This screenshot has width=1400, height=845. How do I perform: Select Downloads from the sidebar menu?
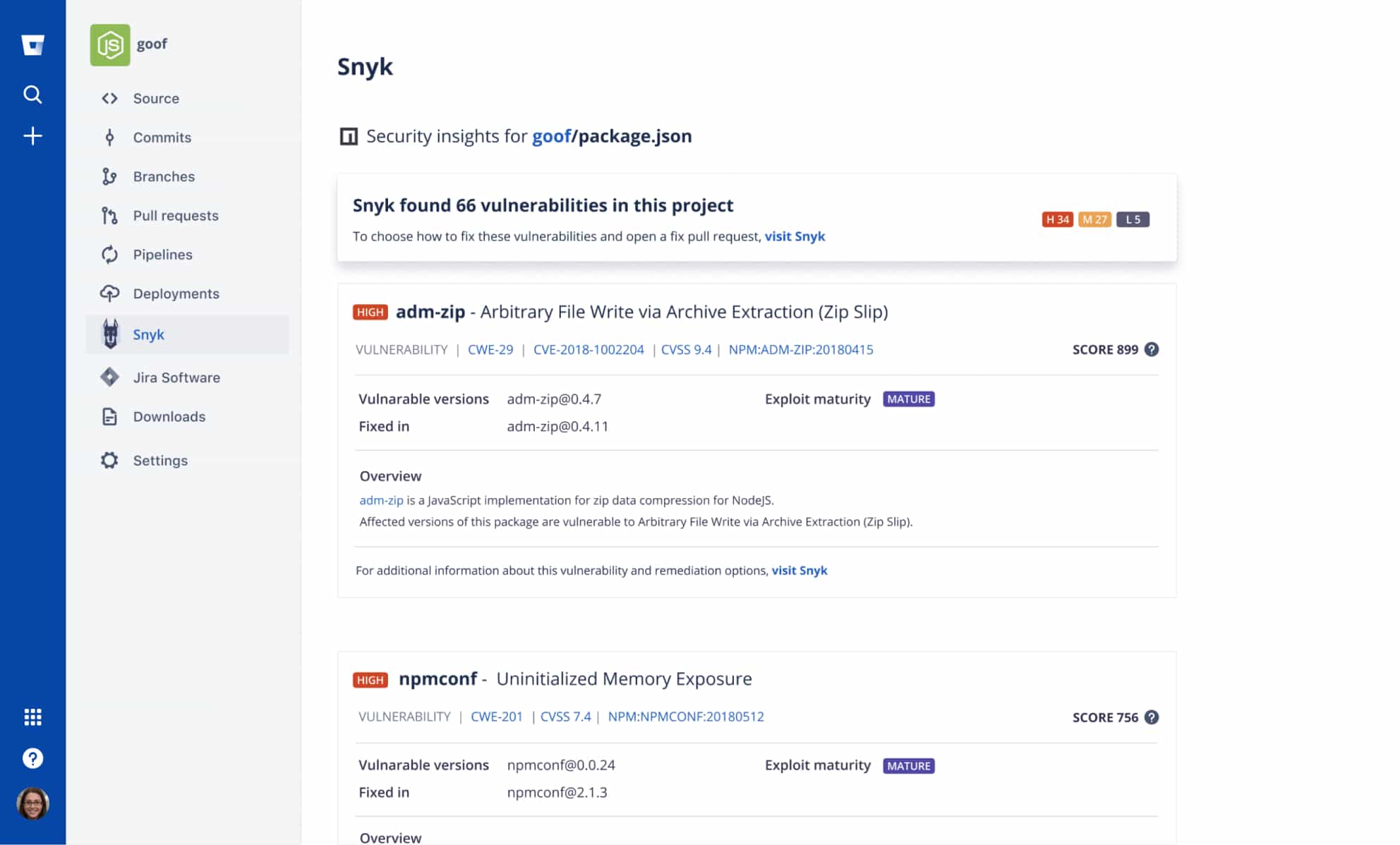(169, 416)
